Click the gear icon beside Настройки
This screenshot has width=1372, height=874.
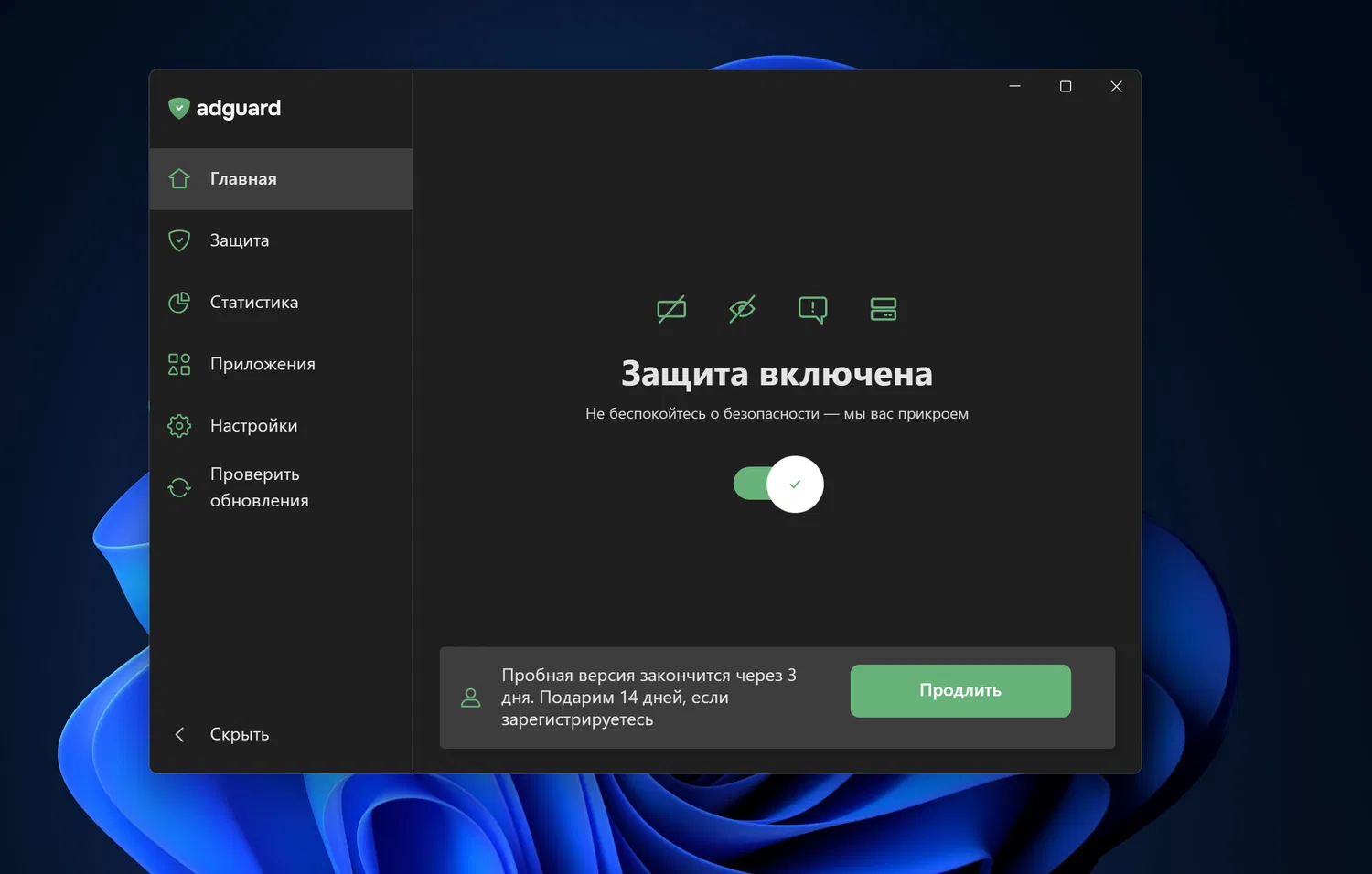click(x=179, y=426)
